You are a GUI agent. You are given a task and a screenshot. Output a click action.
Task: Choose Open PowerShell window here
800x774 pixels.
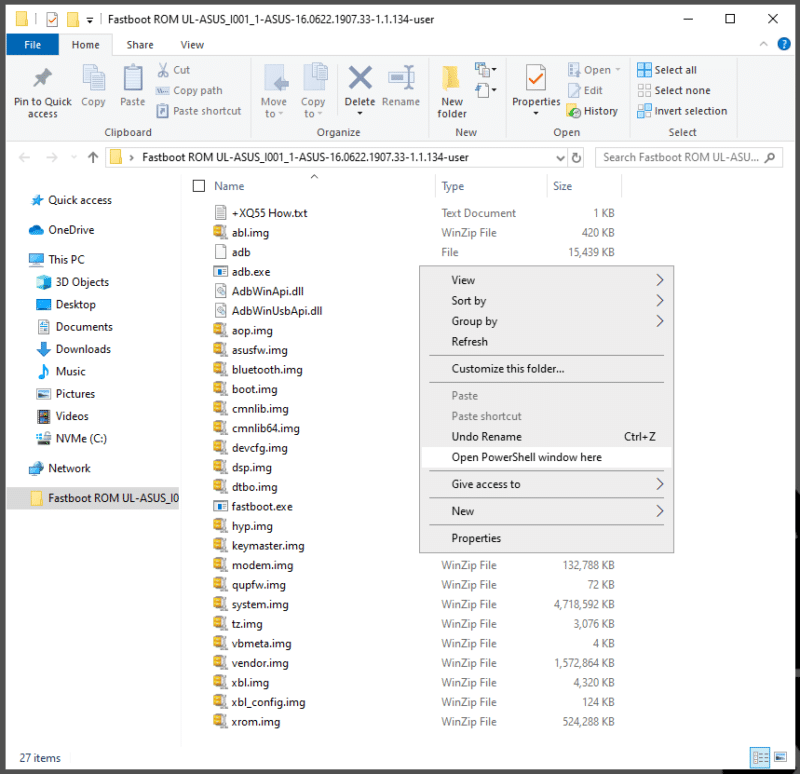[x=527, y=457]
